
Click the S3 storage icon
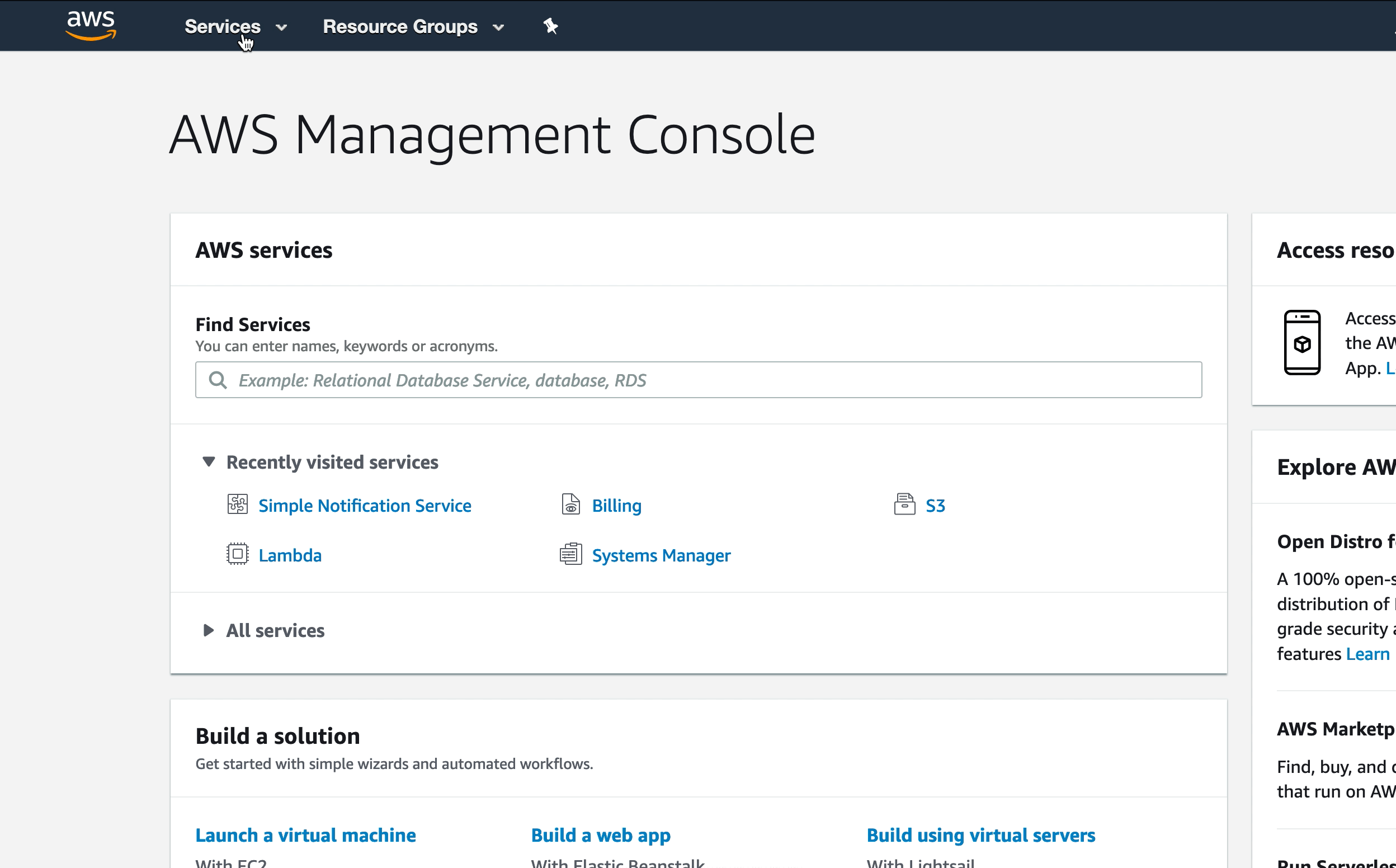coord(904,504)
